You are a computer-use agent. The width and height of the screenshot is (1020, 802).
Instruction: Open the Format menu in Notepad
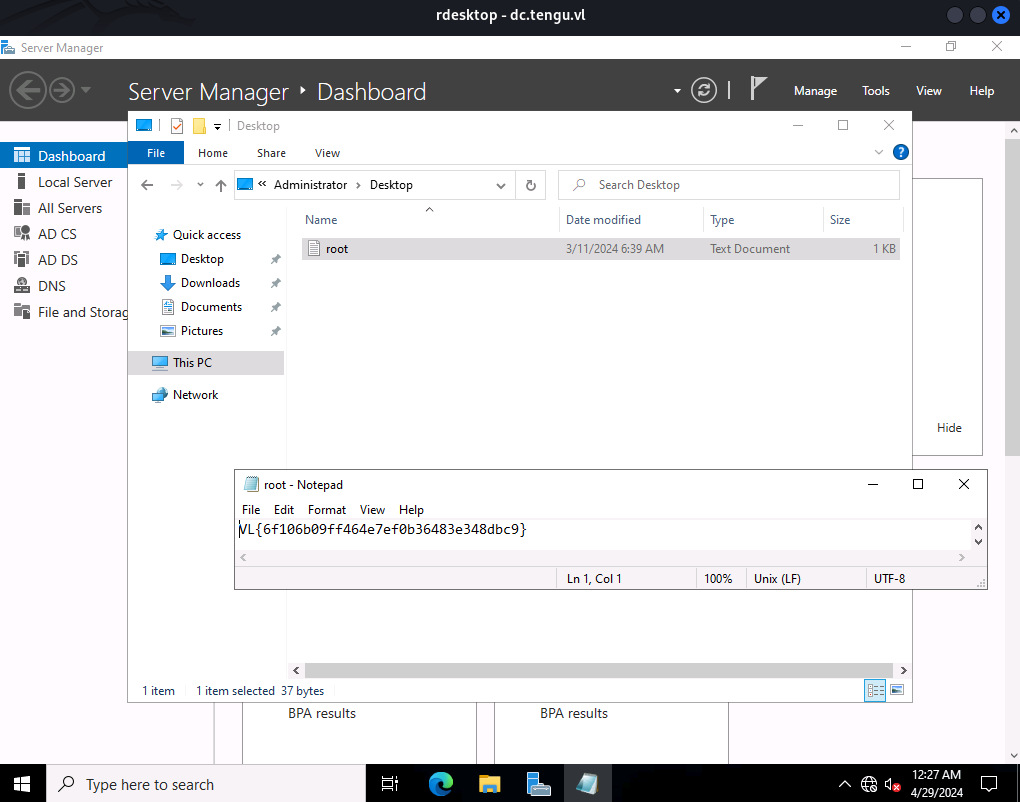[x=327, y=510]
